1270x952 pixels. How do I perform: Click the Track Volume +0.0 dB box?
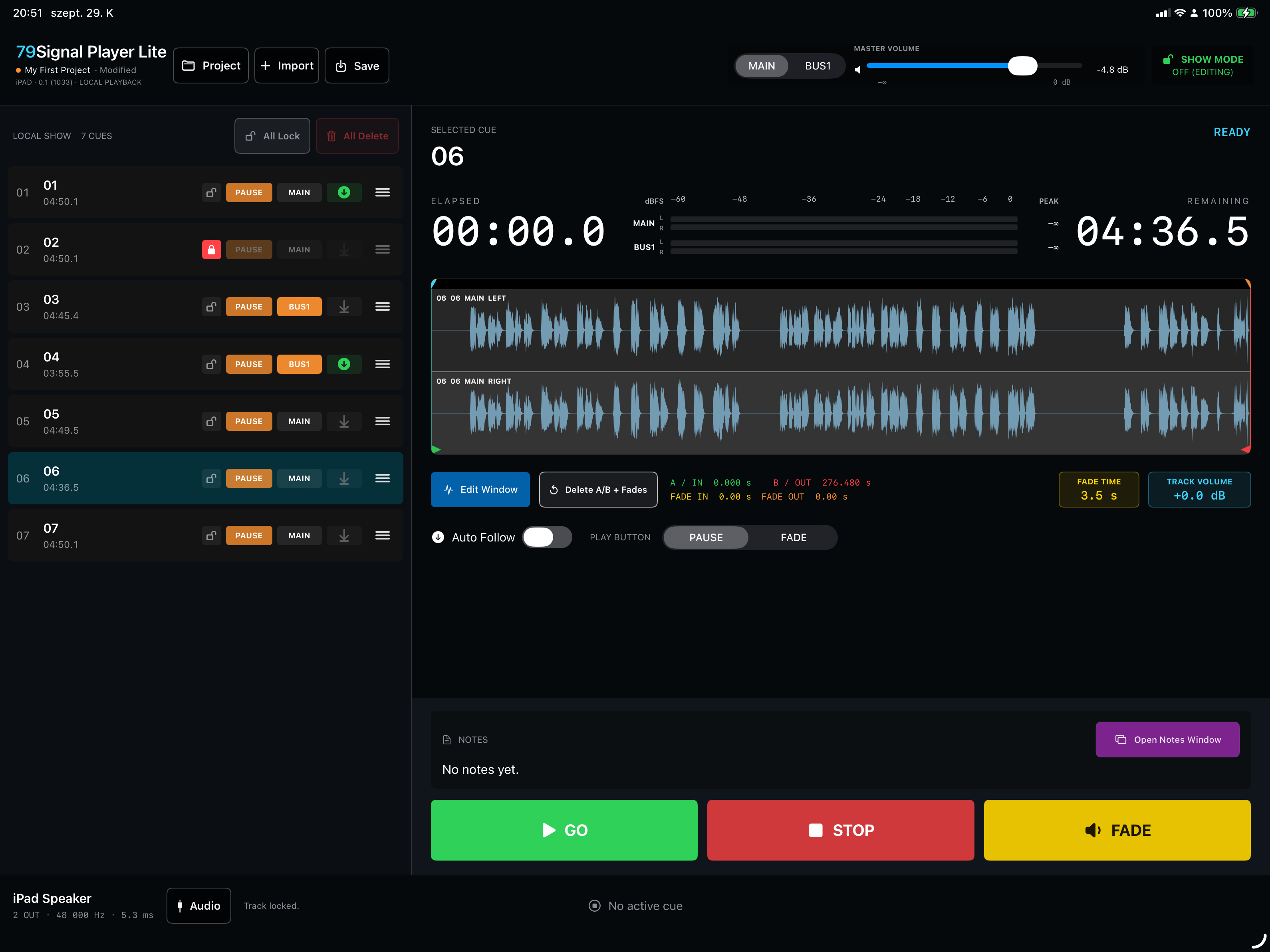(1199, 490)
